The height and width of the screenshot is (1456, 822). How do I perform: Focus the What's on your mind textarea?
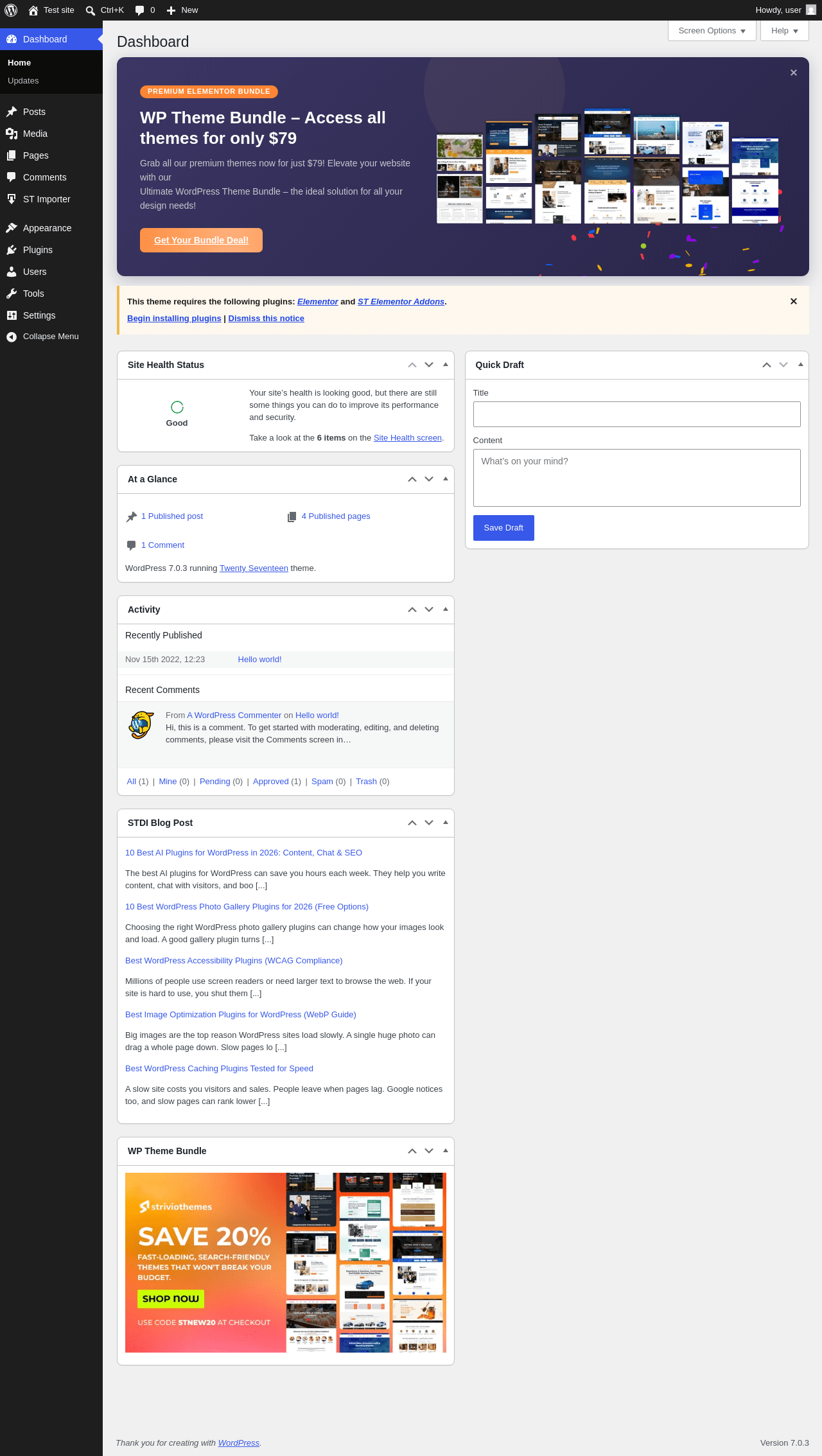pyautogui.click(x=637, y=478)
